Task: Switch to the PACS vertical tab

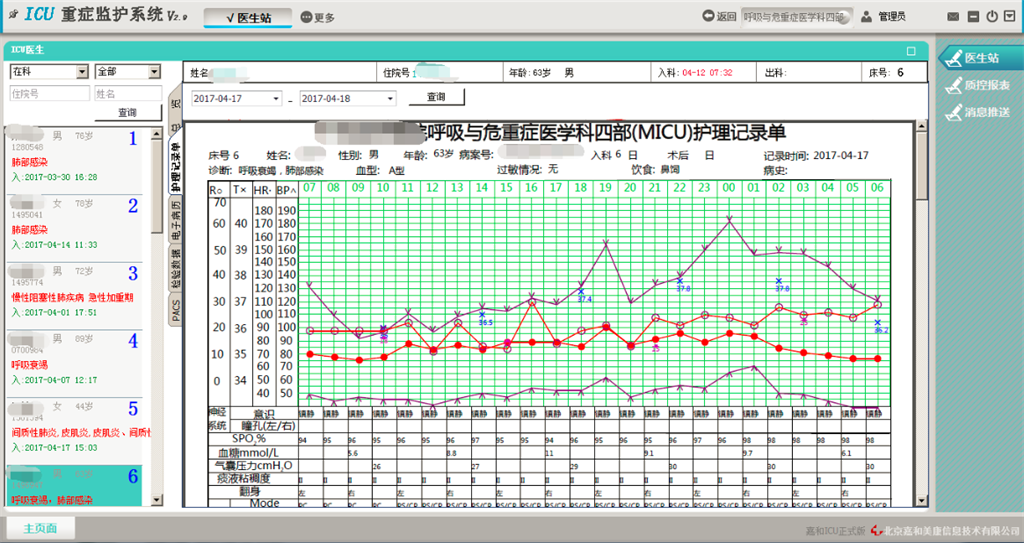Action: click(176, 311)
